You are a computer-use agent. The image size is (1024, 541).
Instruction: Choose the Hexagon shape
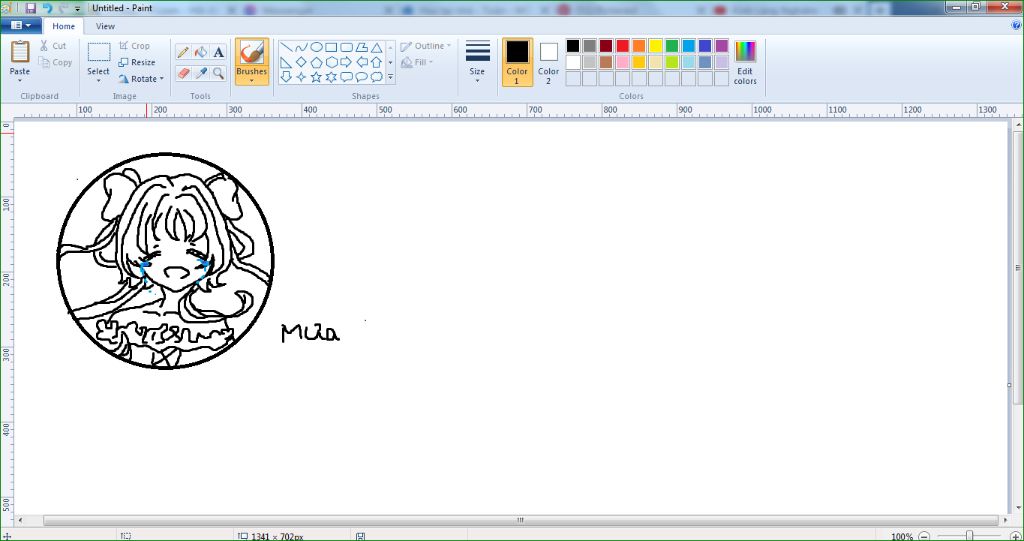(331, 62)
